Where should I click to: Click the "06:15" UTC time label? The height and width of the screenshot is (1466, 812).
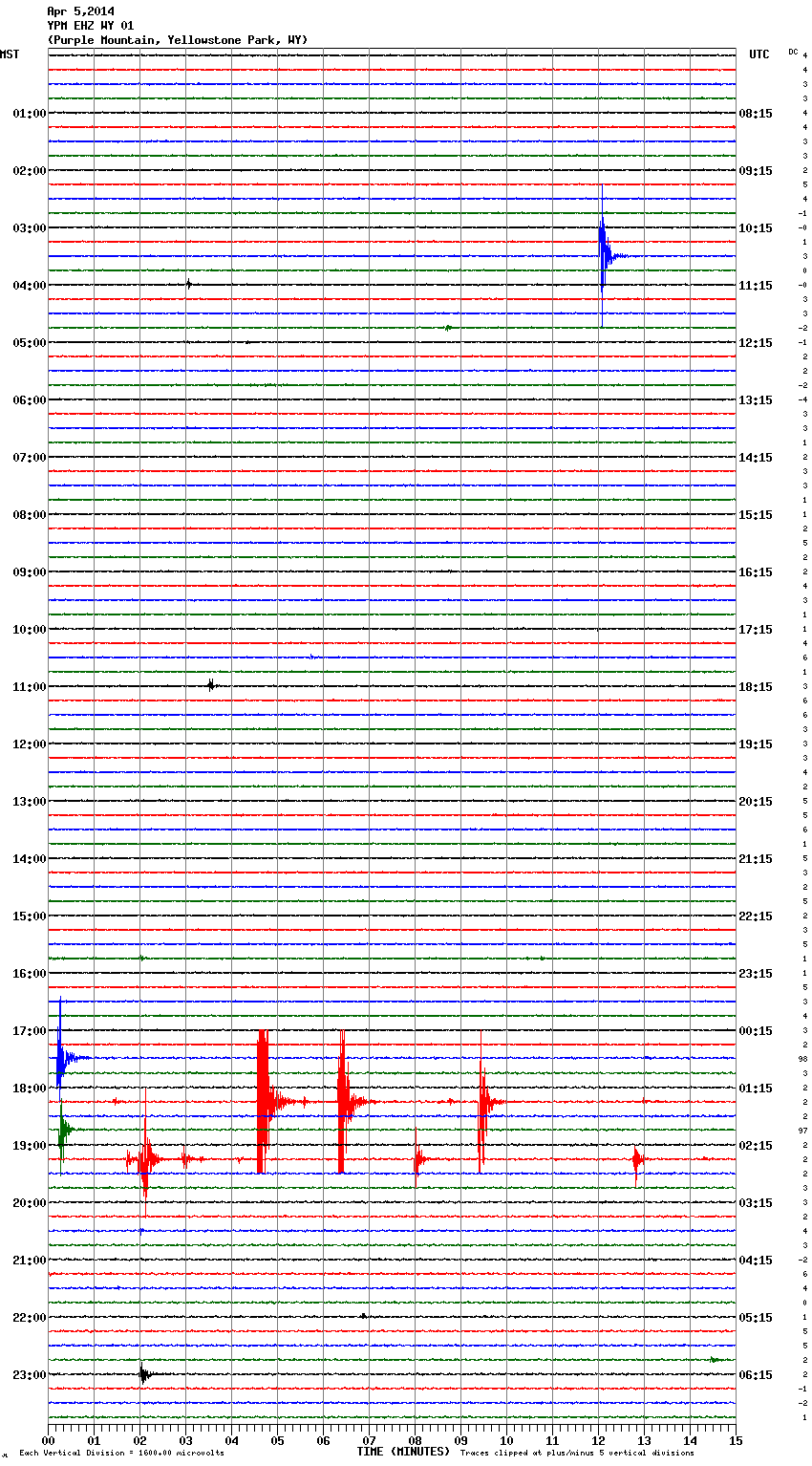click(x=756, y=1375)
